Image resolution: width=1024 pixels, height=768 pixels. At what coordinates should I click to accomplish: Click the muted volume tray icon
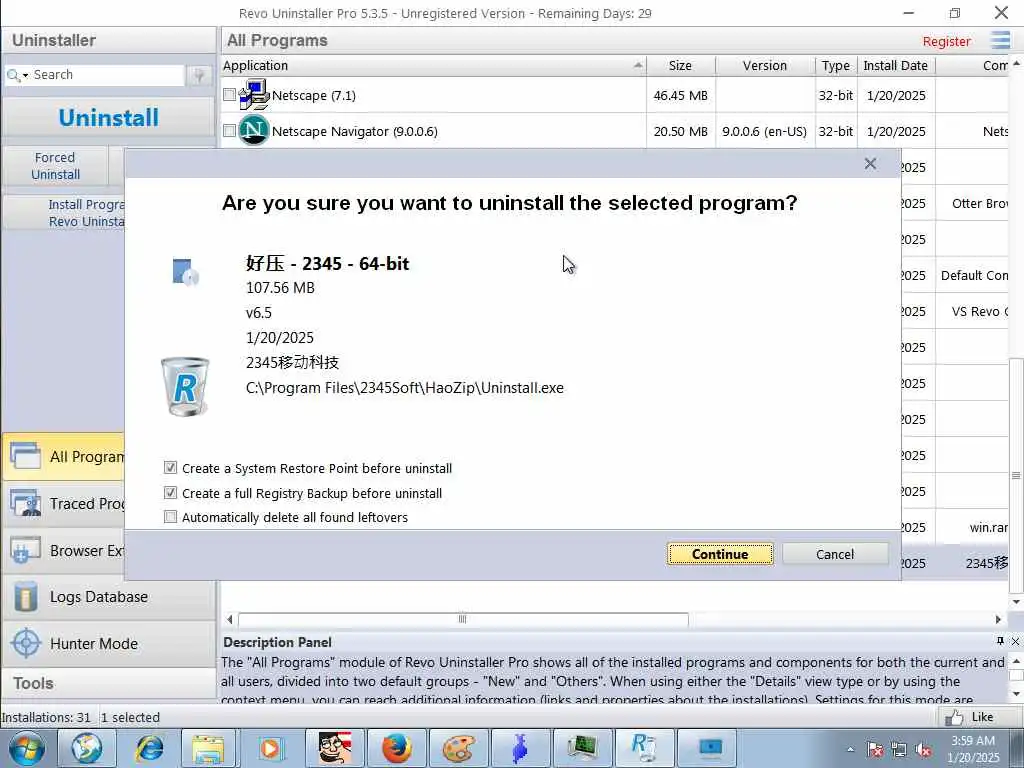pyautogui.click(x=923, y=750)
